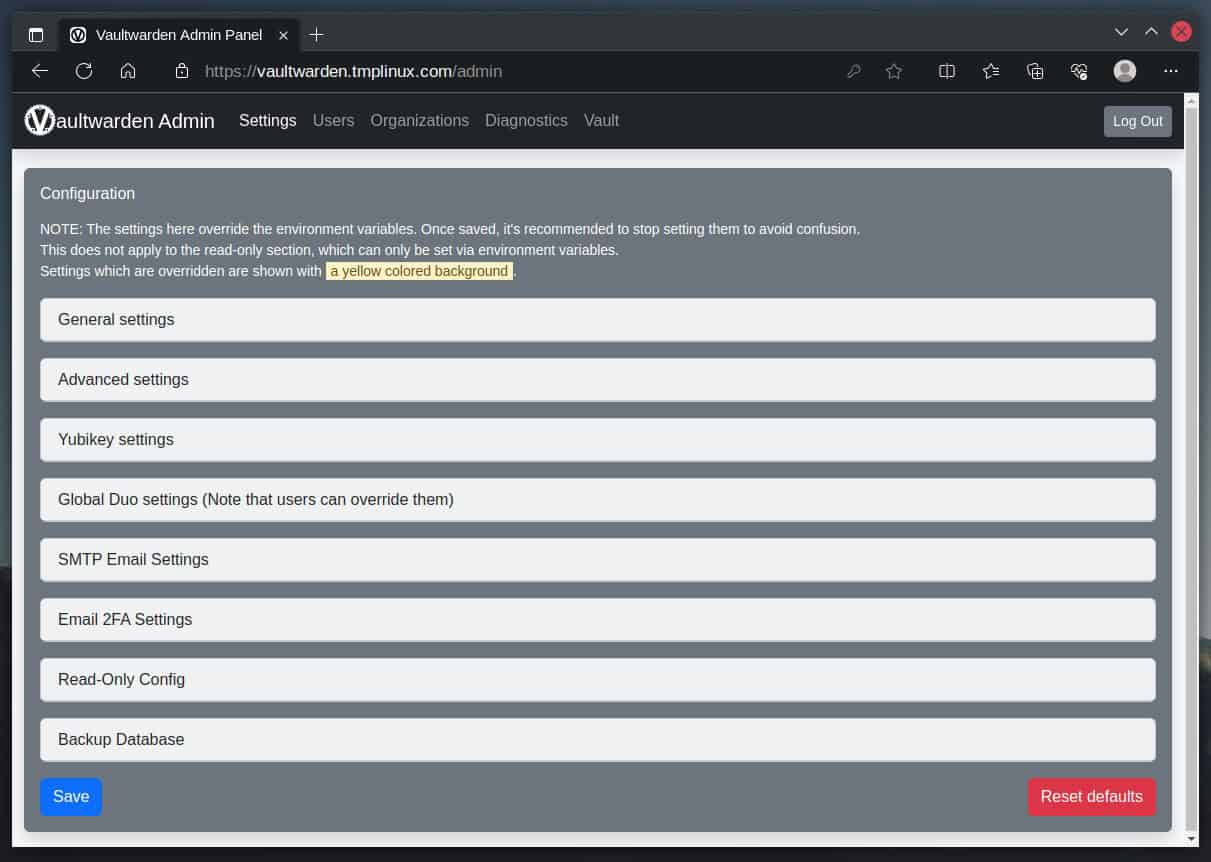
Task: Expand the SMTP Email Settings section
Action: coord(598,559)
